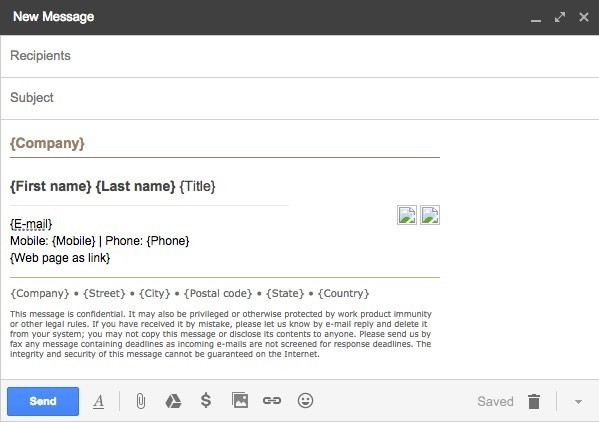Click the {Title} placeholder

tap(198, 186)
